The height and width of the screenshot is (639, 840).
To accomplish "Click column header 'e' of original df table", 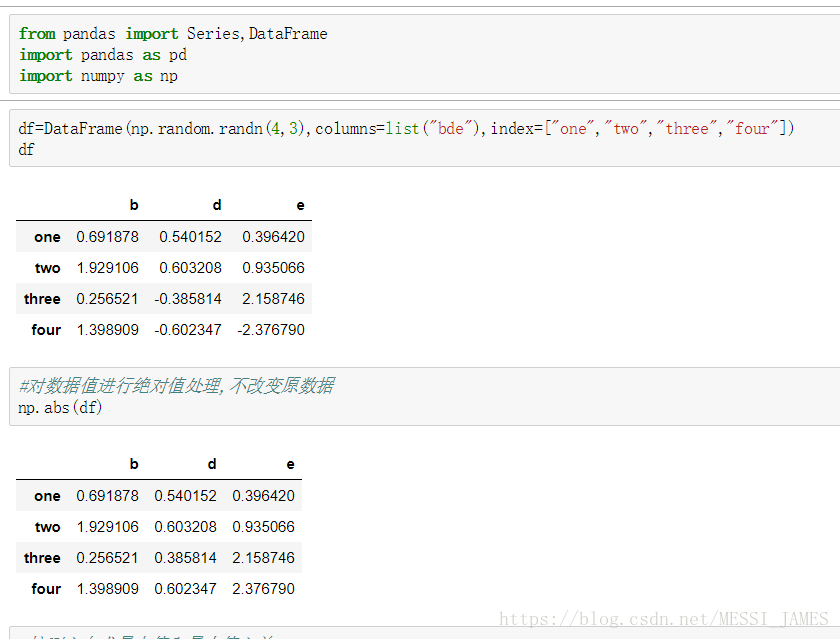I will point(301,206).
